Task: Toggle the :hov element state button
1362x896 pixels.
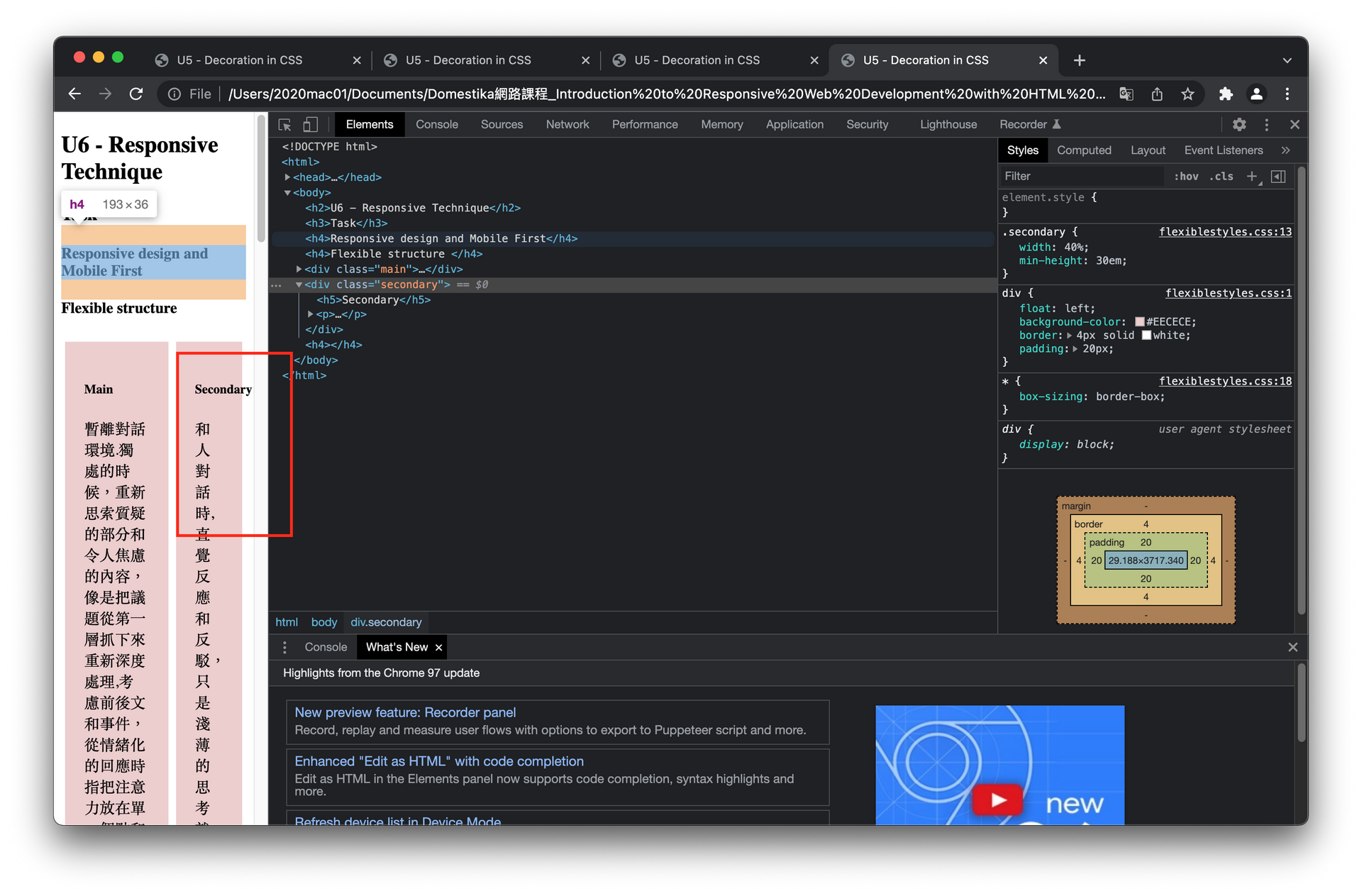Action: [1185, 176]
